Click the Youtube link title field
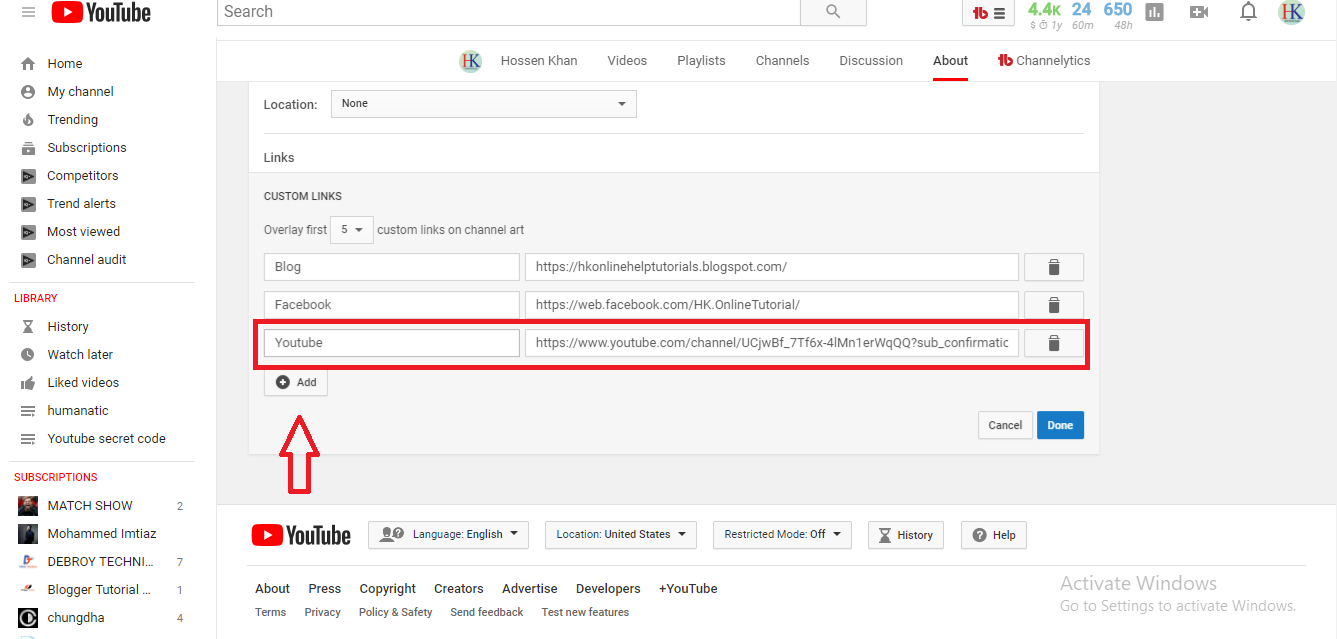Viewport: 1337px width, 639px height. [x=392, y=343]
